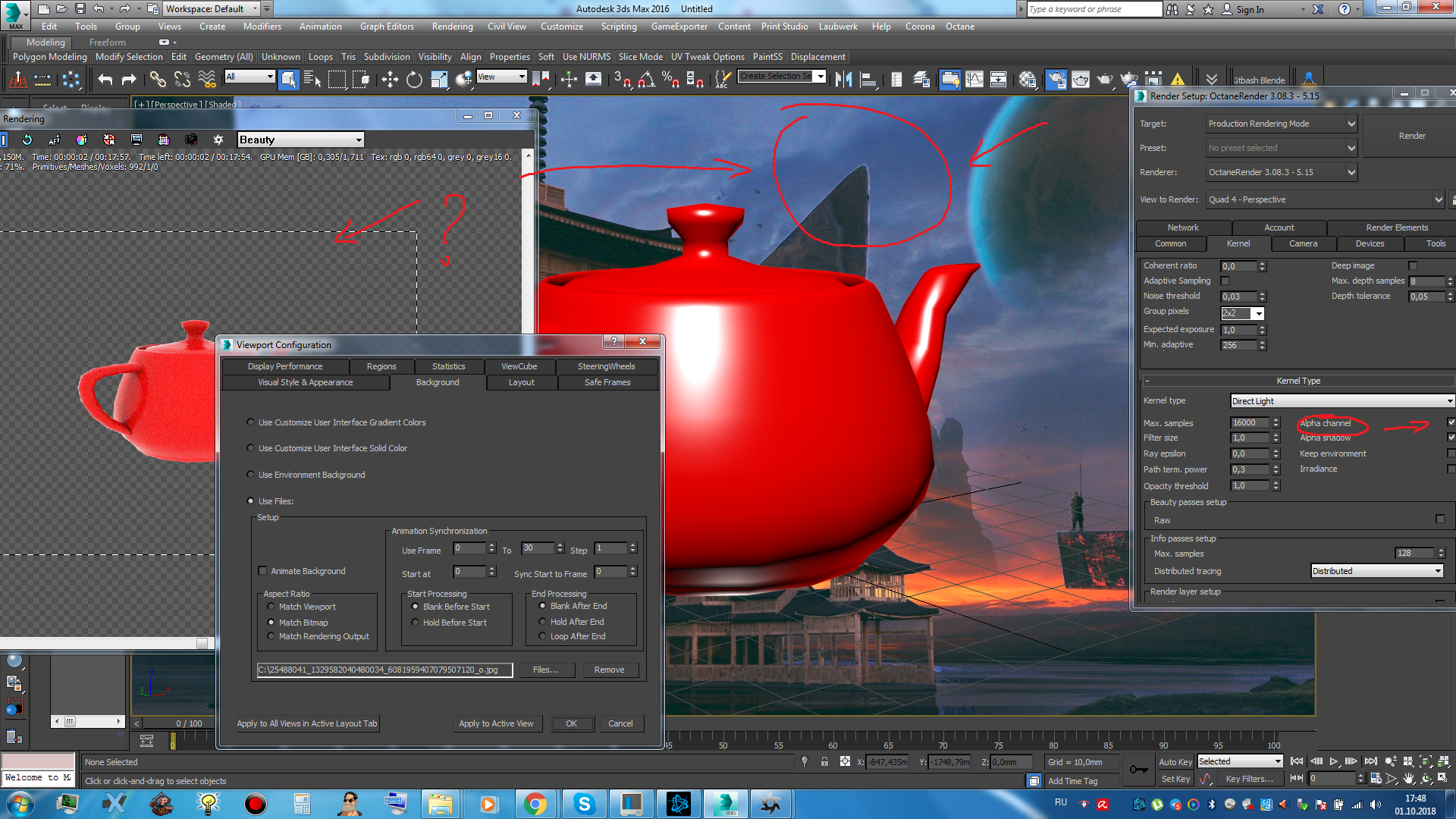The height and width of the screenshot is (819, 1456).
Task: Expand the Target Production Rendering Mode dropdown
Action: tap(1281, 124)
